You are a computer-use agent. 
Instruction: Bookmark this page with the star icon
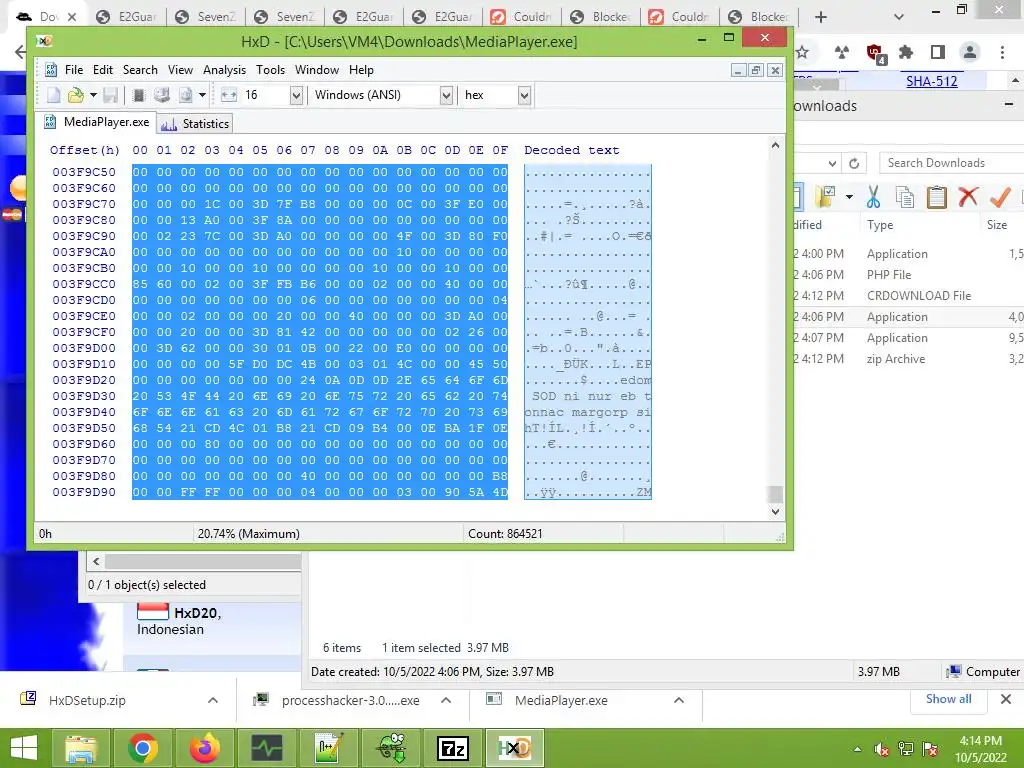(803, 52)
